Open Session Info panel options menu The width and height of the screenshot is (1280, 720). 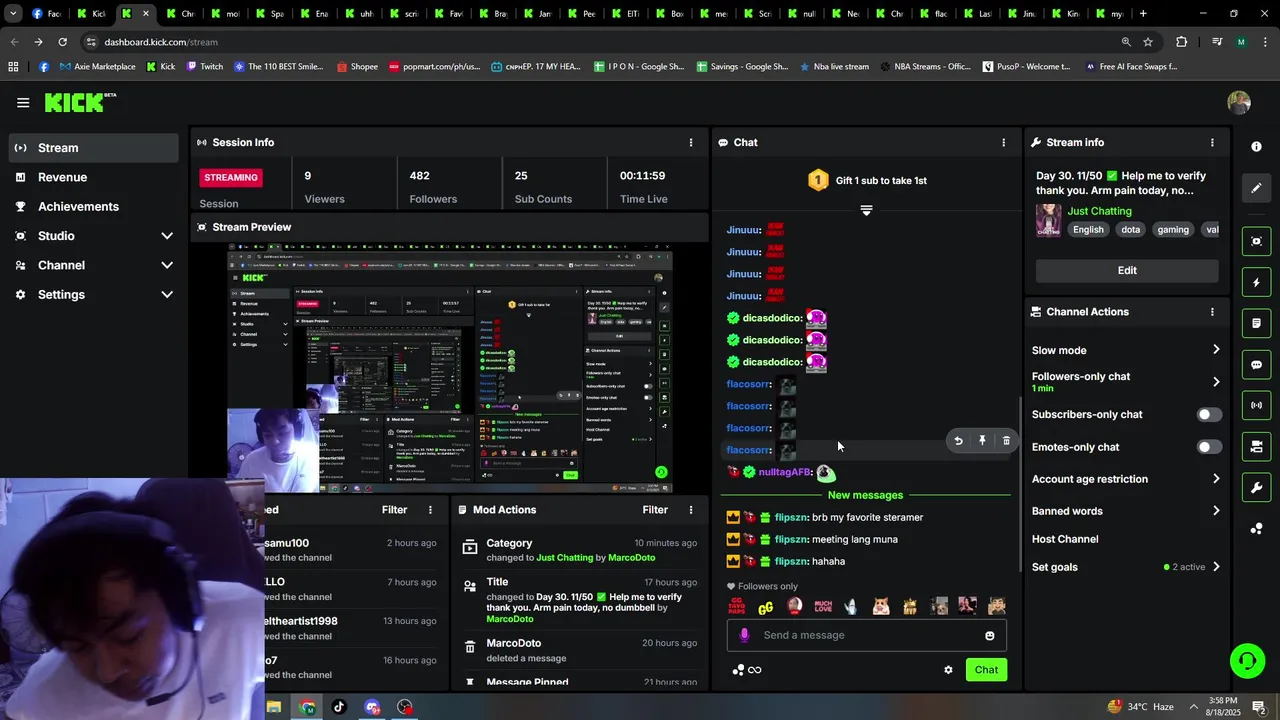[690, 142]
